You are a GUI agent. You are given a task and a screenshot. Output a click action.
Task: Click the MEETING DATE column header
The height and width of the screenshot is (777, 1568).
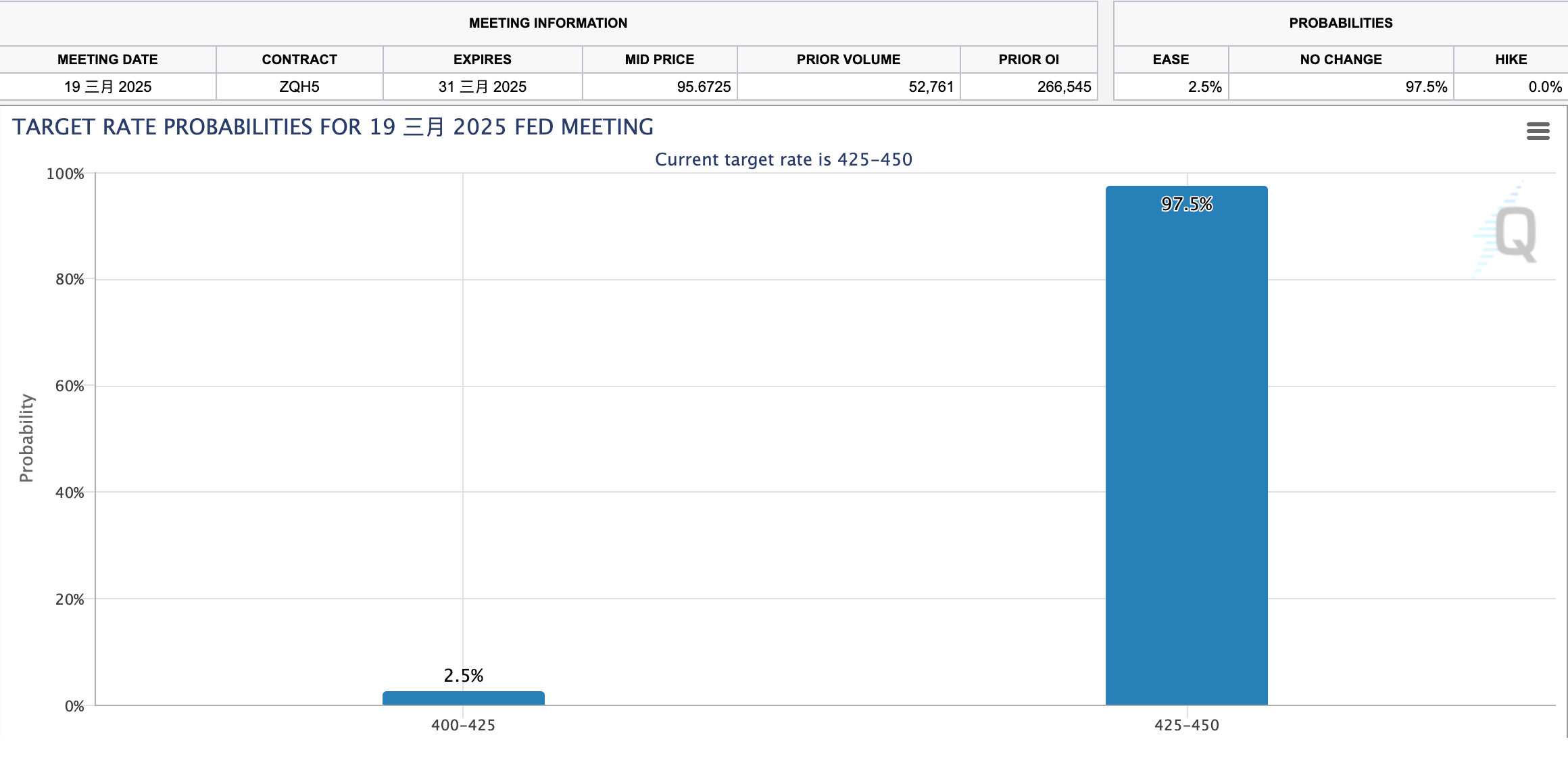107,59
